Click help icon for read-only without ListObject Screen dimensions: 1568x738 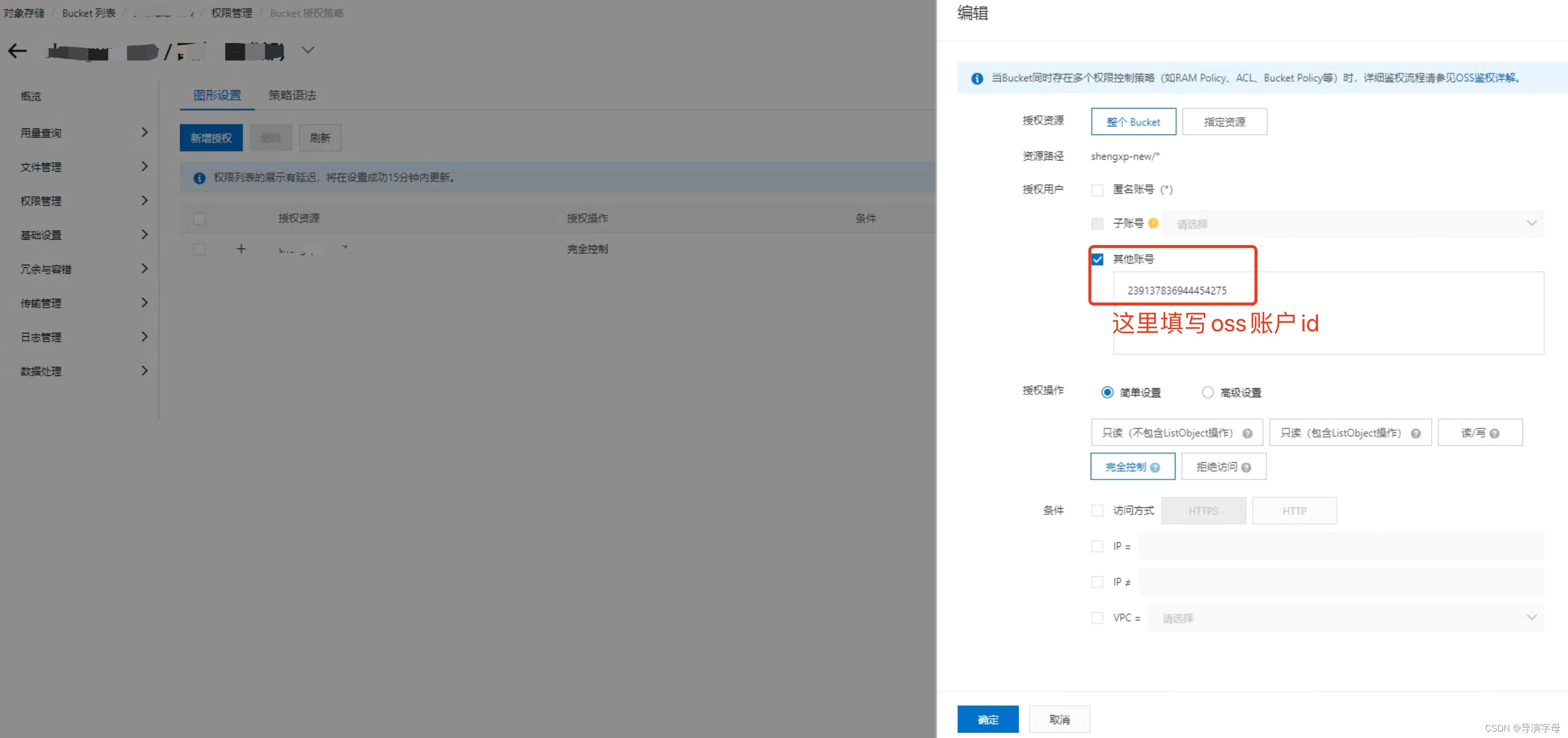[1247, 434]
